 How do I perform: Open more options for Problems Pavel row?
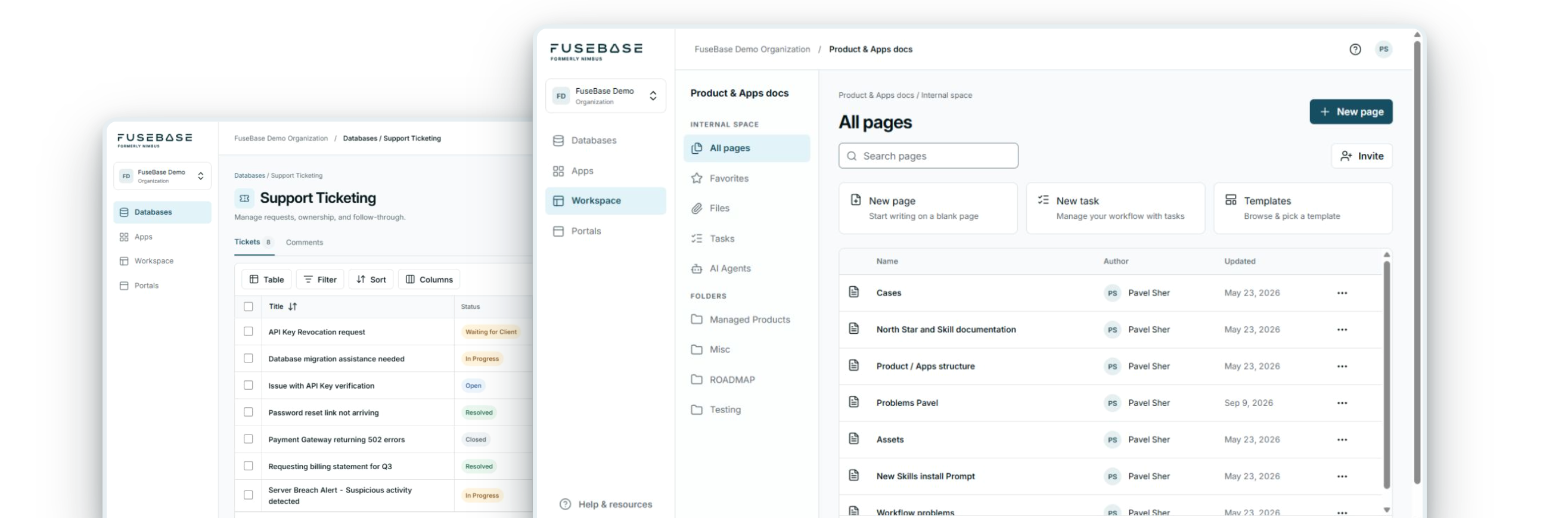pos(1342,403)
